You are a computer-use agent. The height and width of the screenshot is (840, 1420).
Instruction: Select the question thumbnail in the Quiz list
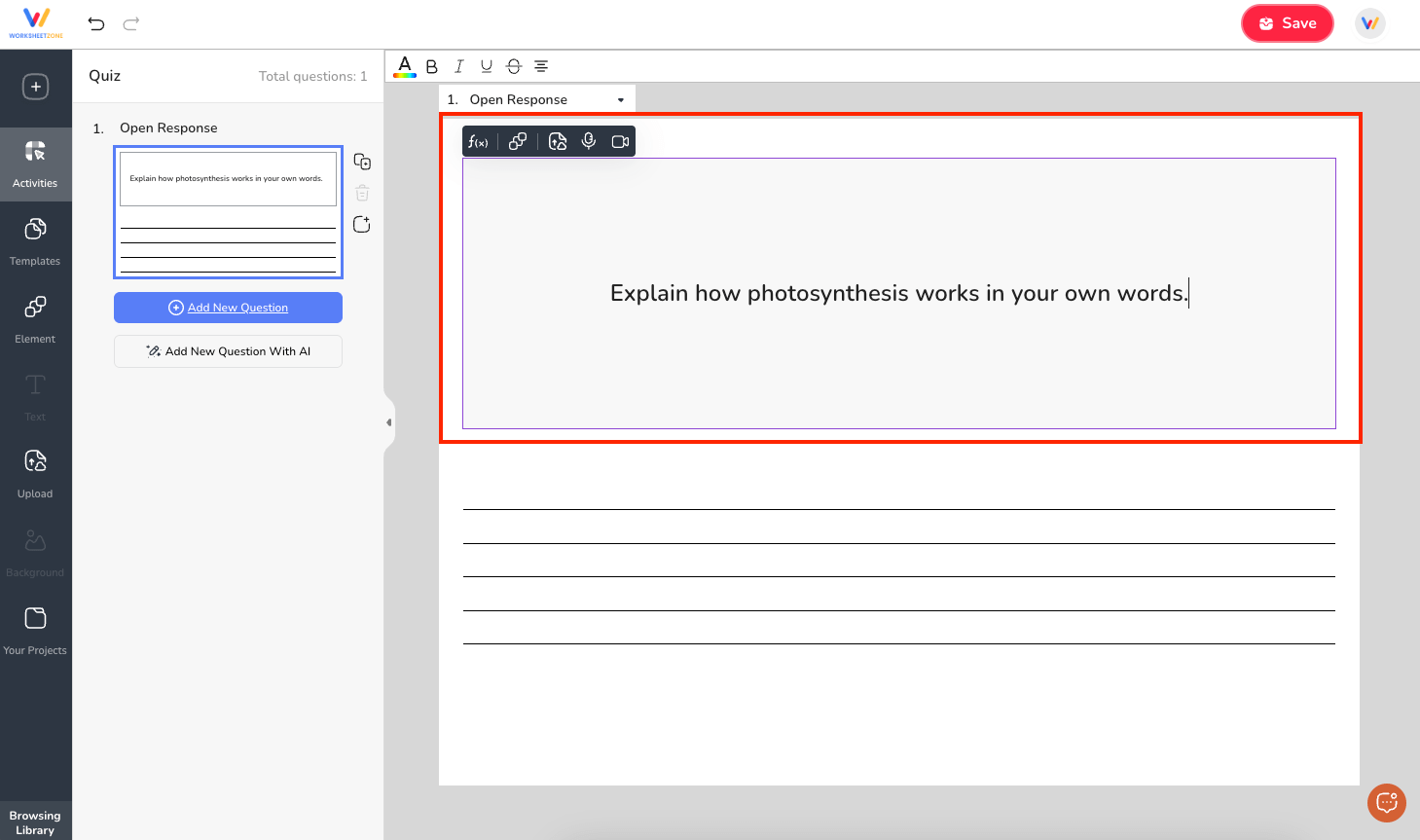click(x=228, y=212)
